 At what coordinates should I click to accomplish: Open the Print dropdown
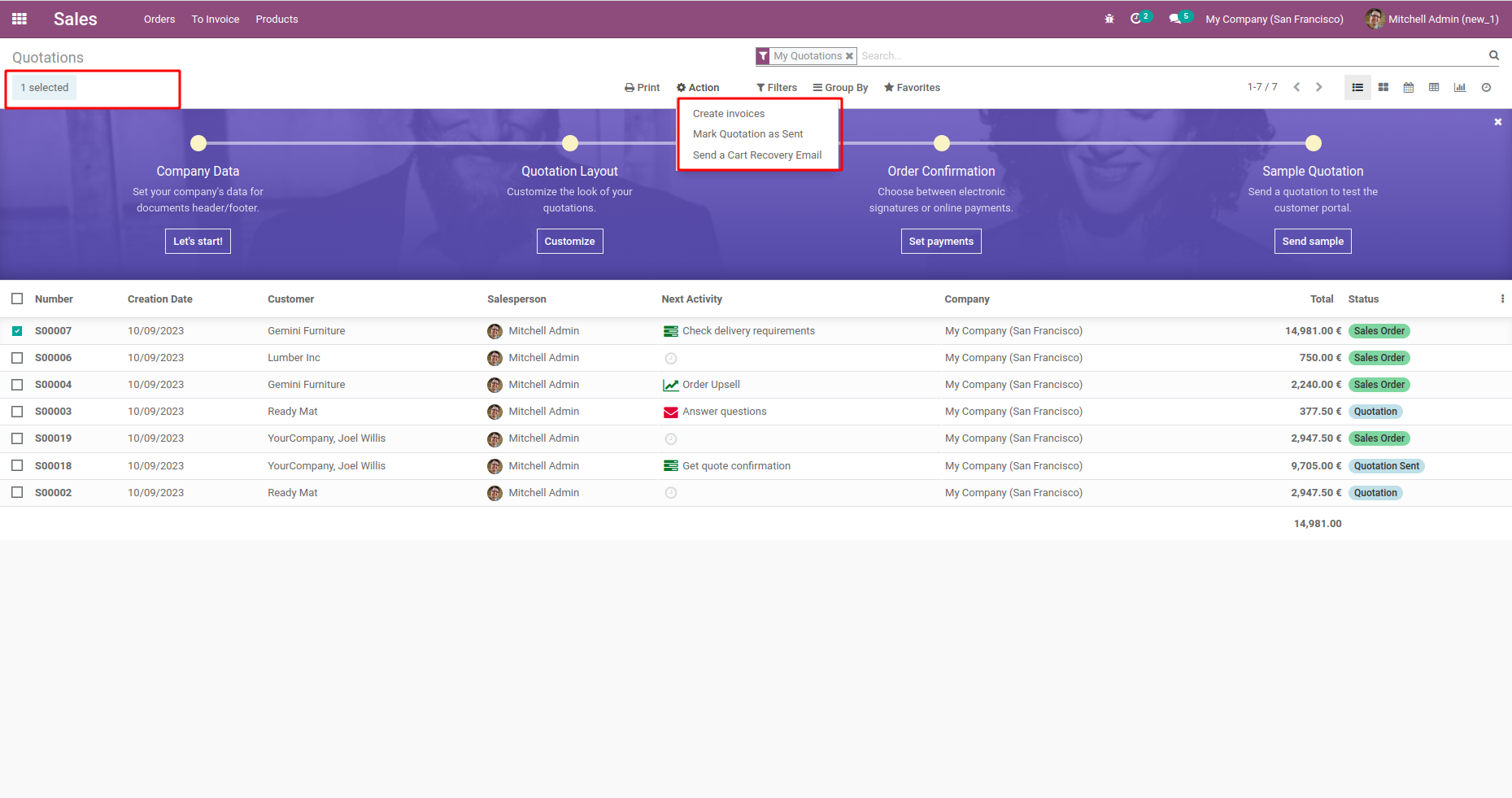pyautogui.click(x=642, y=88)
